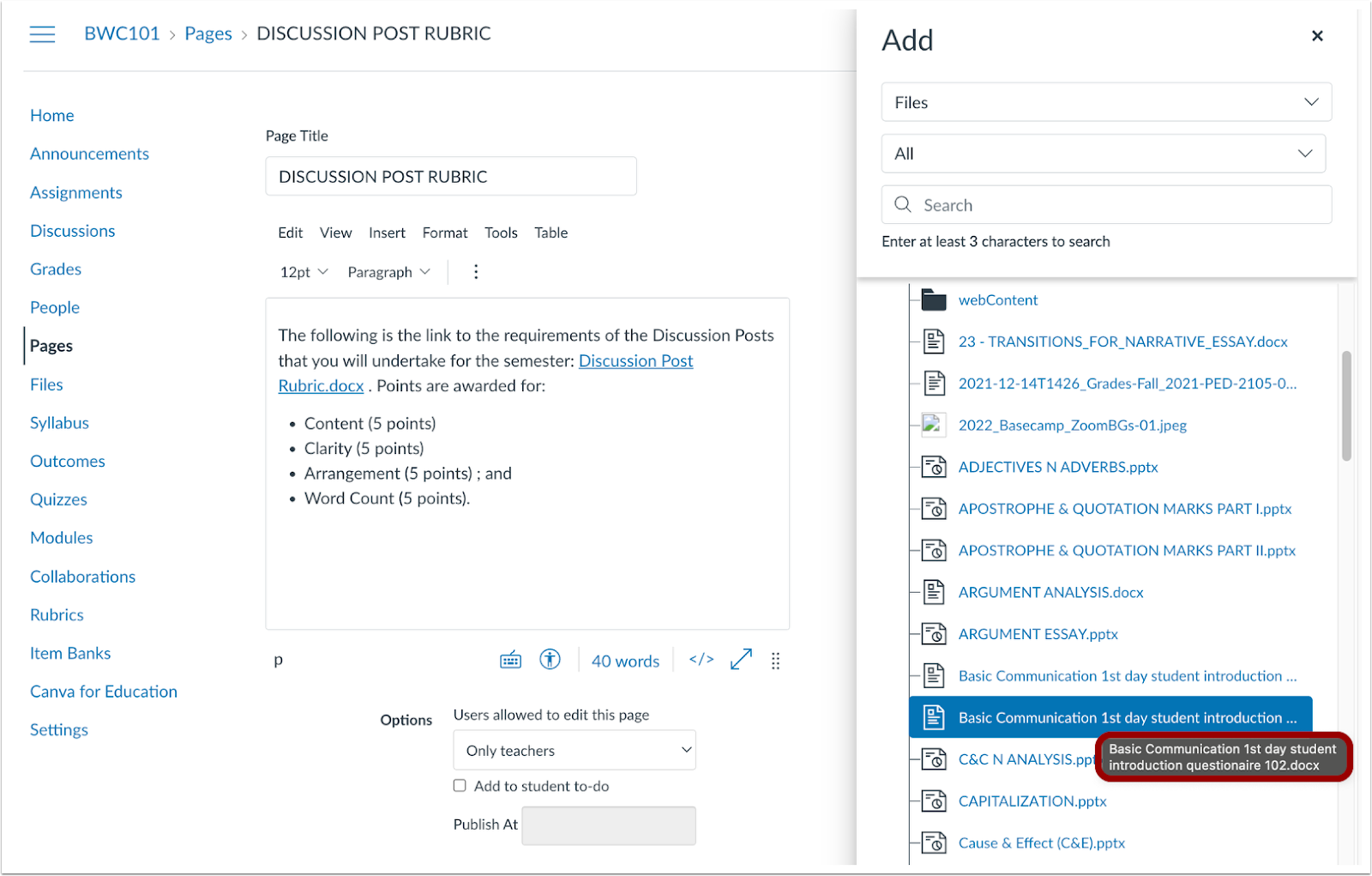This screenshot has height=876, width=1372.
Task: Click the icon beside ADJECTIVES N ADVERBS.pptx
Action: (x=934, y=467)
